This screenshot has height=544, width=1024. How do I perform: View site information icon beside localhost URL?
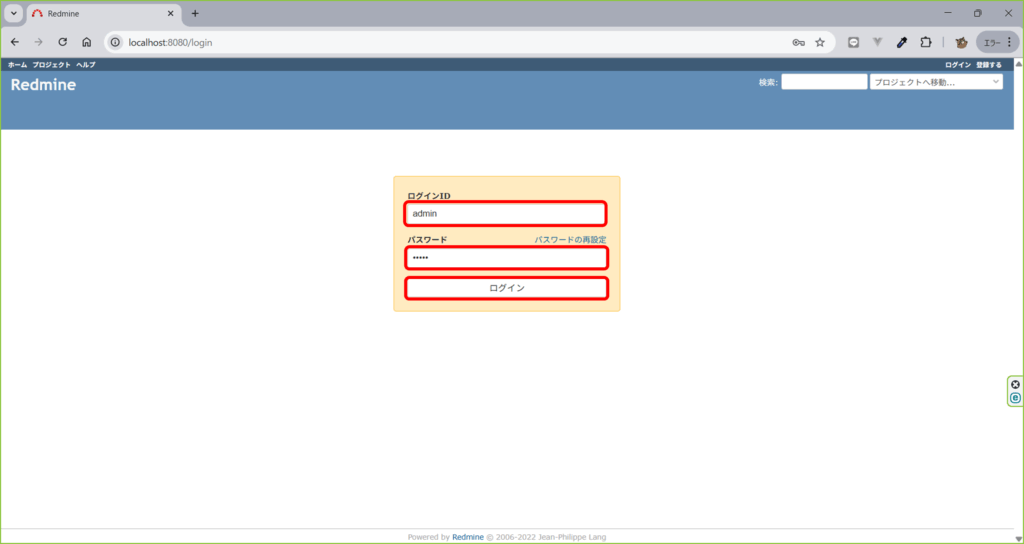click(115, 43)
